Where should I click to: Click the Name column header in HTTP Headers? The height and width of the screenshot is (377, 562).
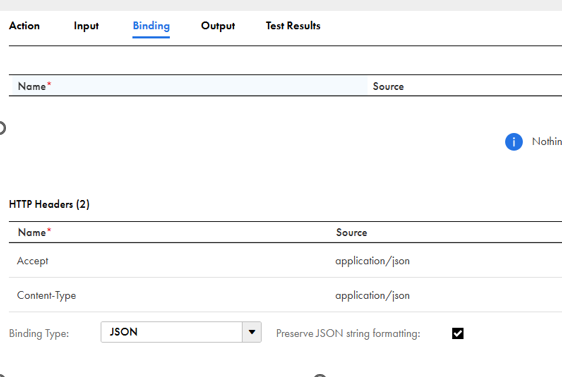pos(34,232)
